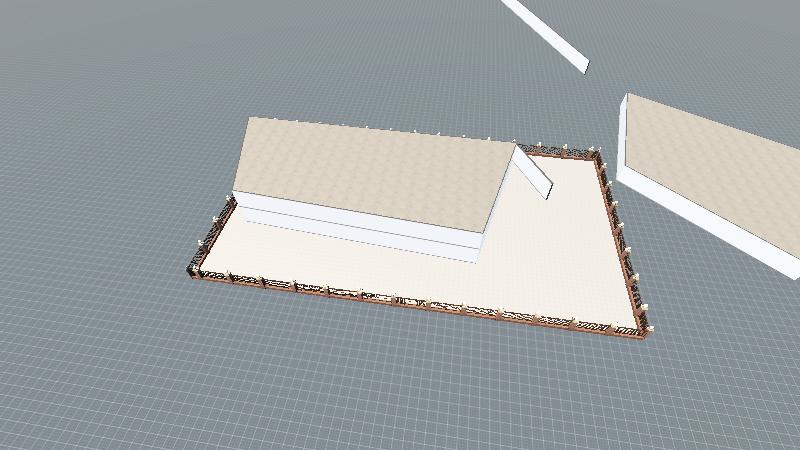Select the floating thin white slab at top
The width and height of the screenshot is (800, 450).
point(548,33)
